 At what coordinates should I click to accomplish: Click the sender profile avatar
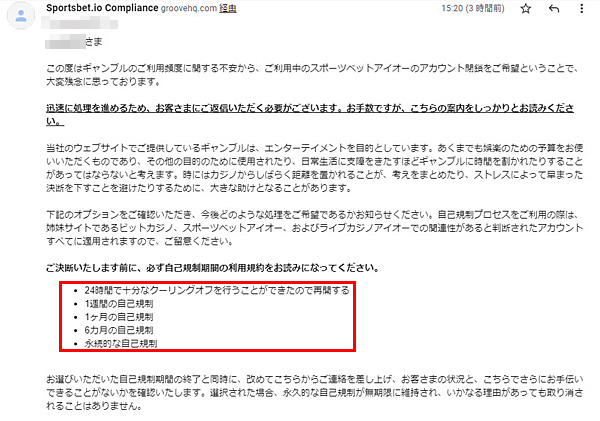click(21, 15)
